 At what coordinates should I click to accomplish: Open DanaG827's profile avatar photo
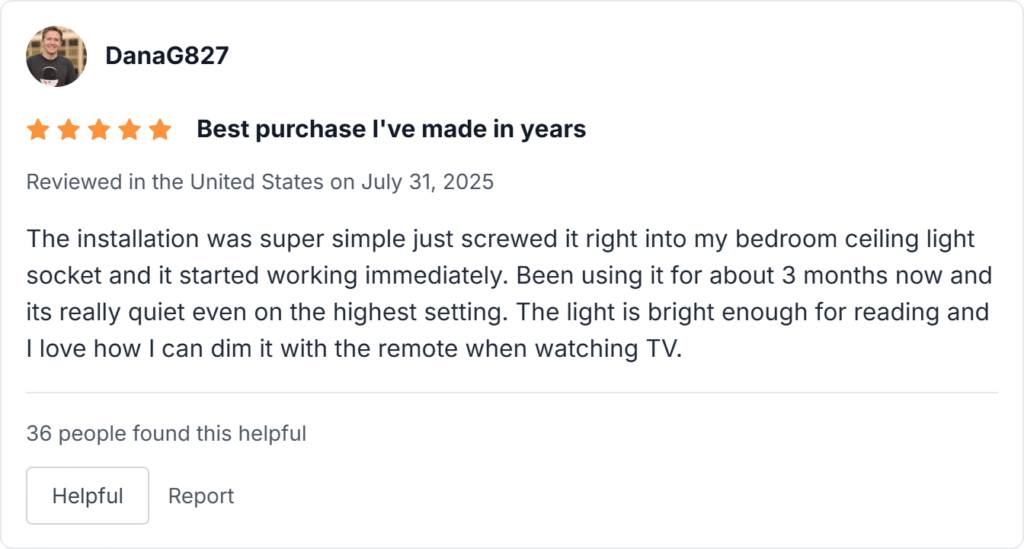(x=56, y=56)
